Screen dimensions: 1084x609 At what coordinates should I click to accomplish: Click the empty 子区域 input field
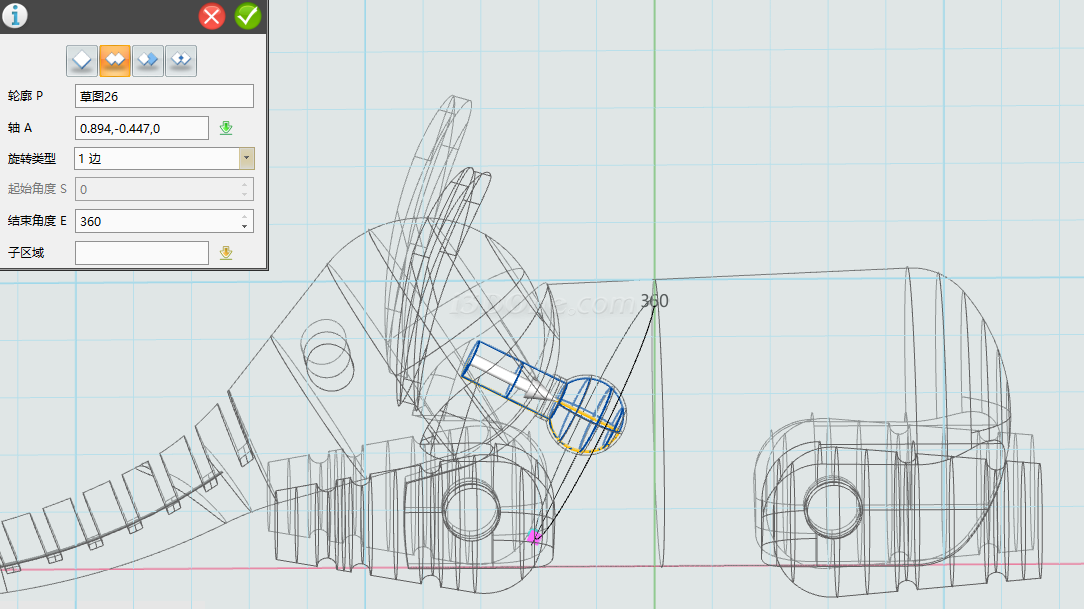(x=141, y=253)
